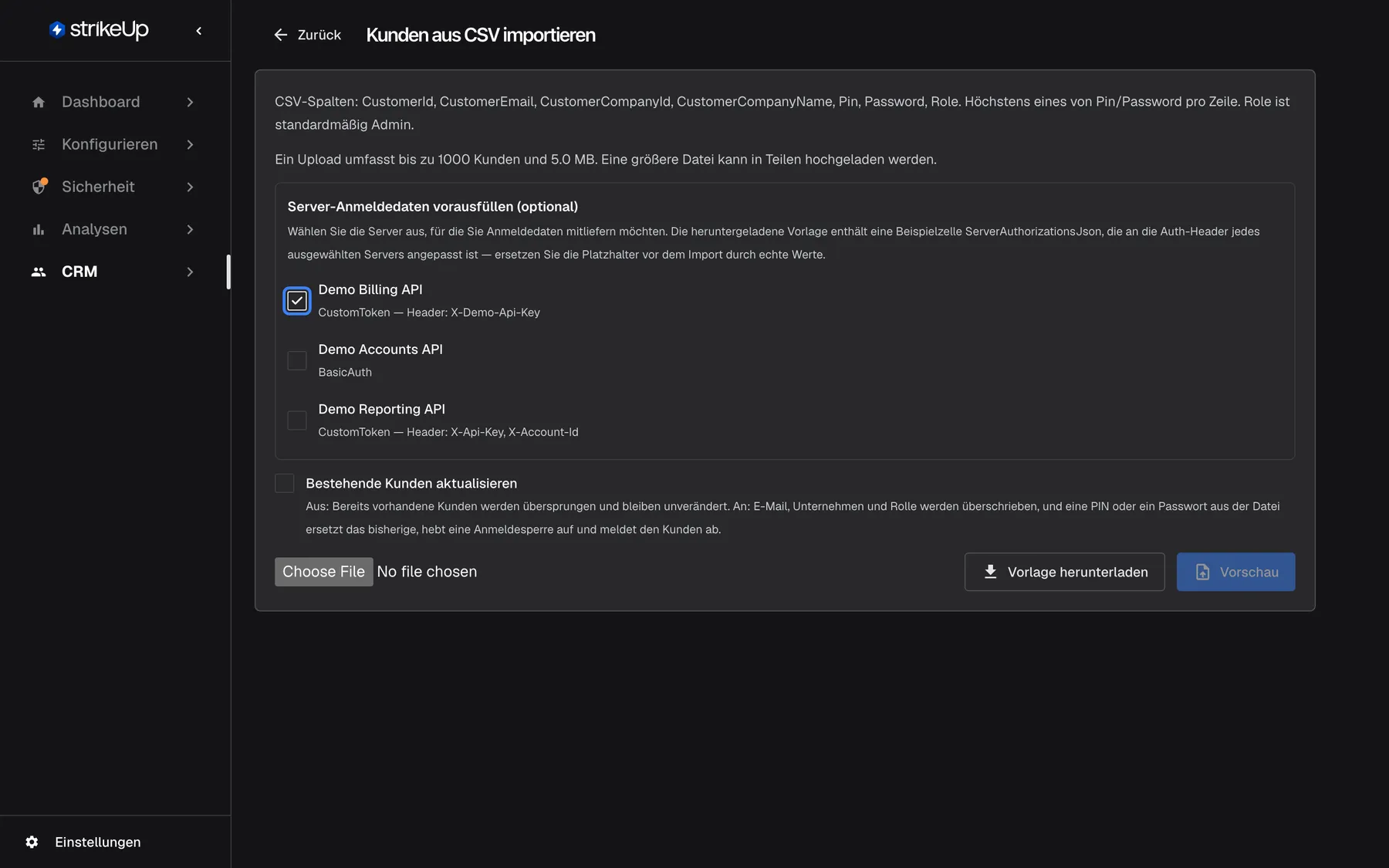Click the Demo Billing API label
The height and width of the screenshot is (868, 1389).
pos(370,289)
